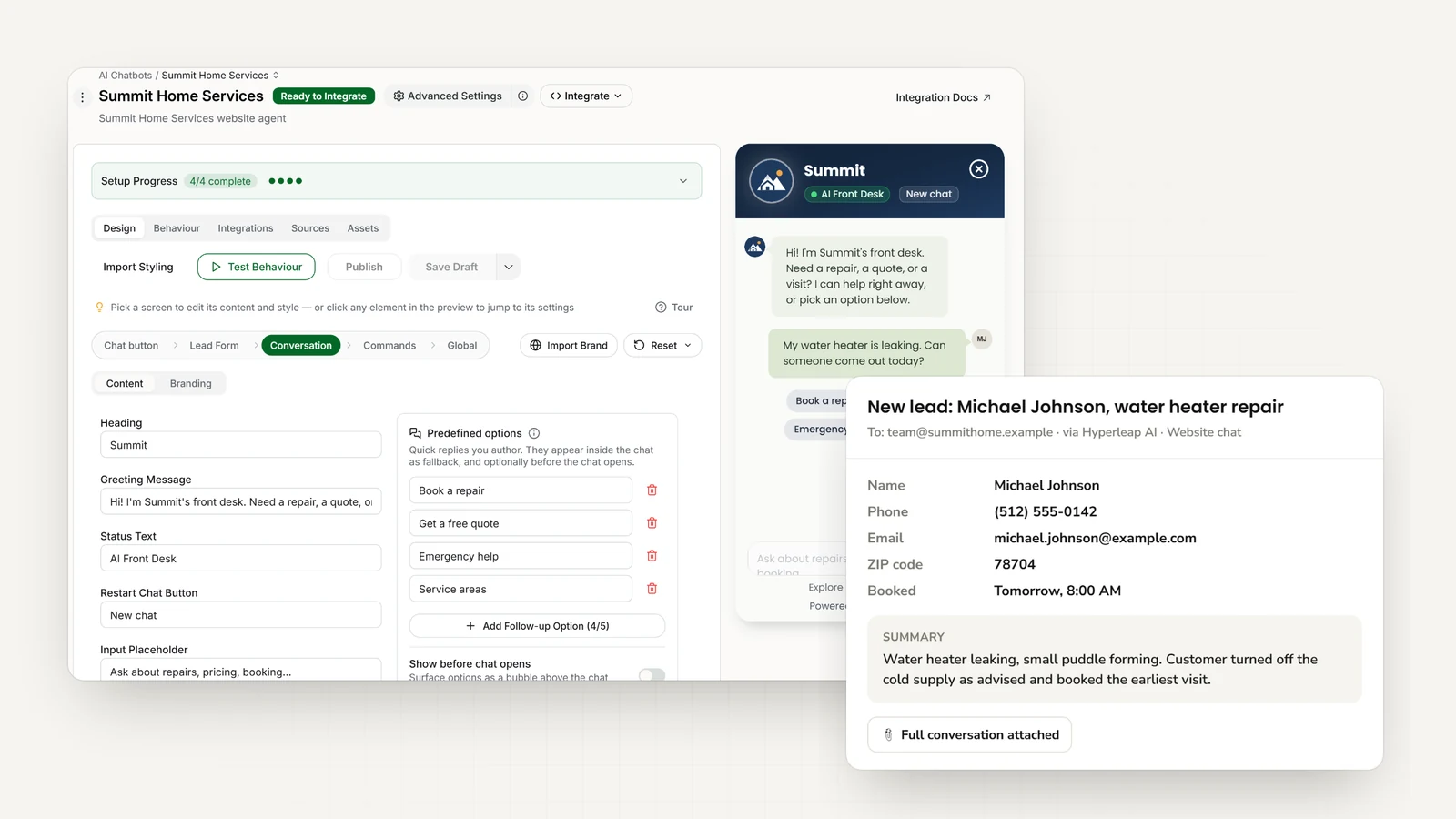Switch to the Behaviour tab

click(x=177, y=228)
